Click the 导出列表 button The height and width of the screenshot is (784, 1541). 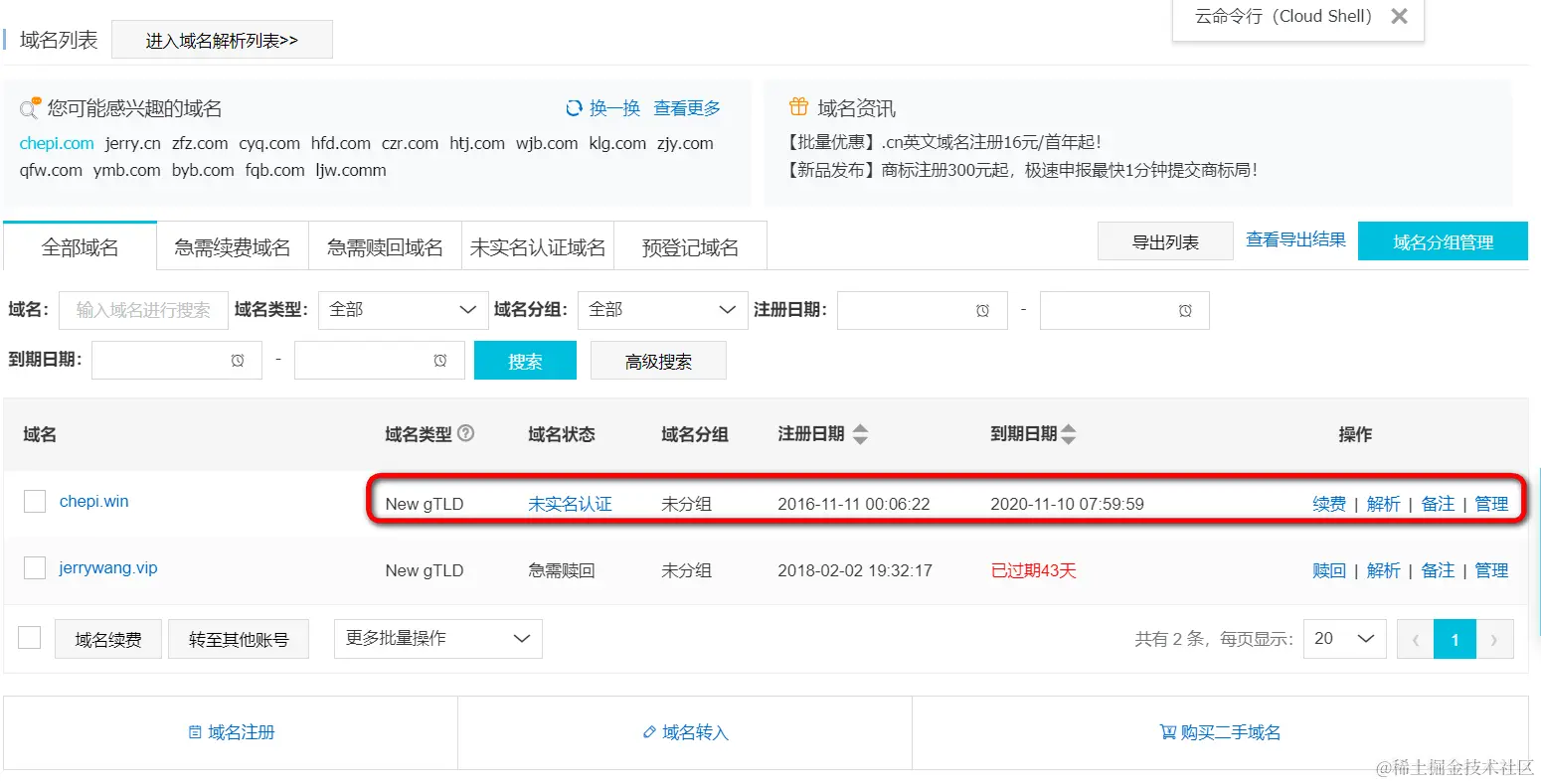[1165, 241]
